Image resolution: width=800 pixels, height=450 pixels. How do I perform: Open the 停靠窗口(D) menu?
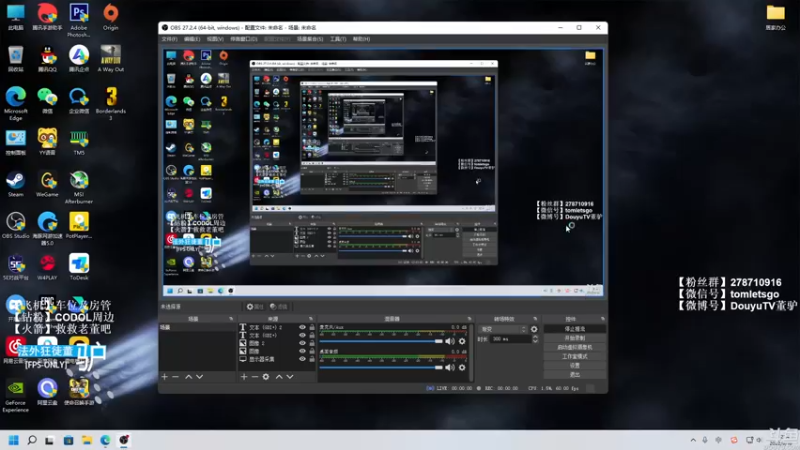[243, 39]
